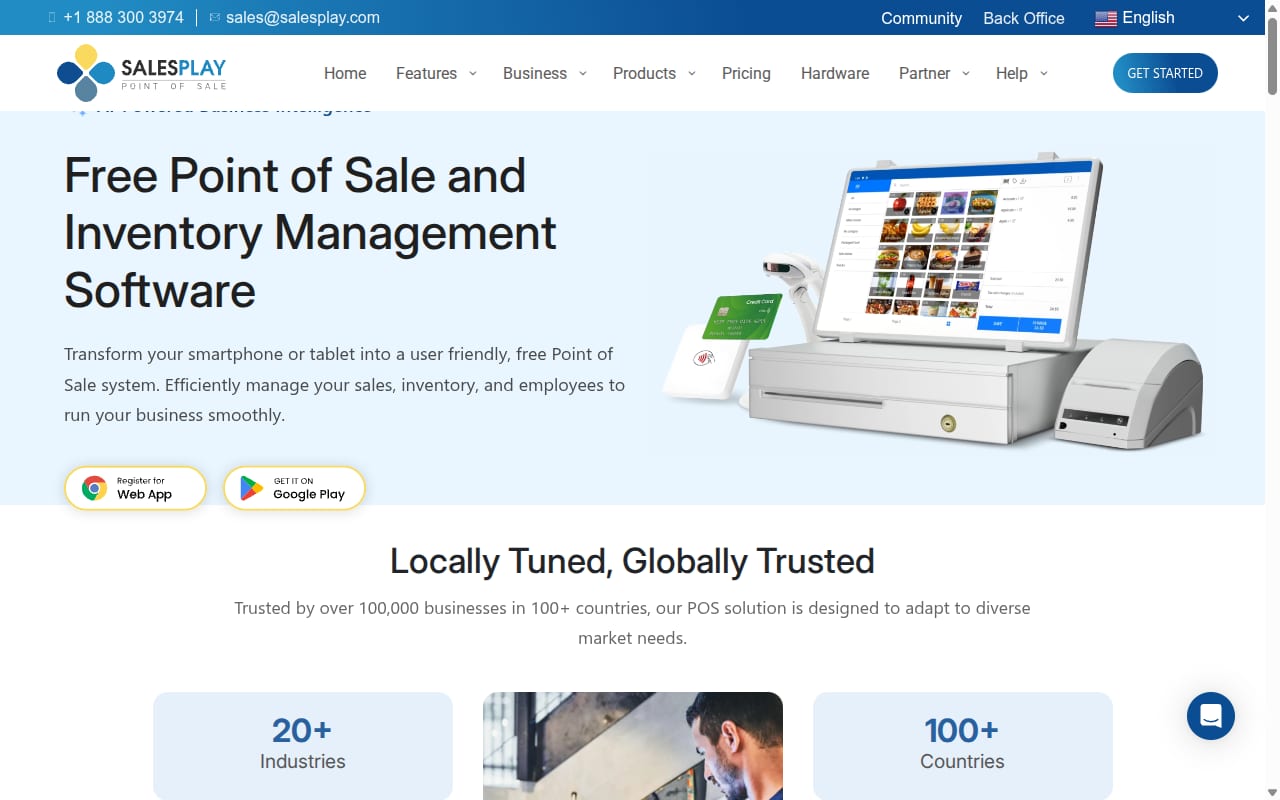The image size is (1280, 800).
Task: Click the 20+ Industries card
Action: 303,745
